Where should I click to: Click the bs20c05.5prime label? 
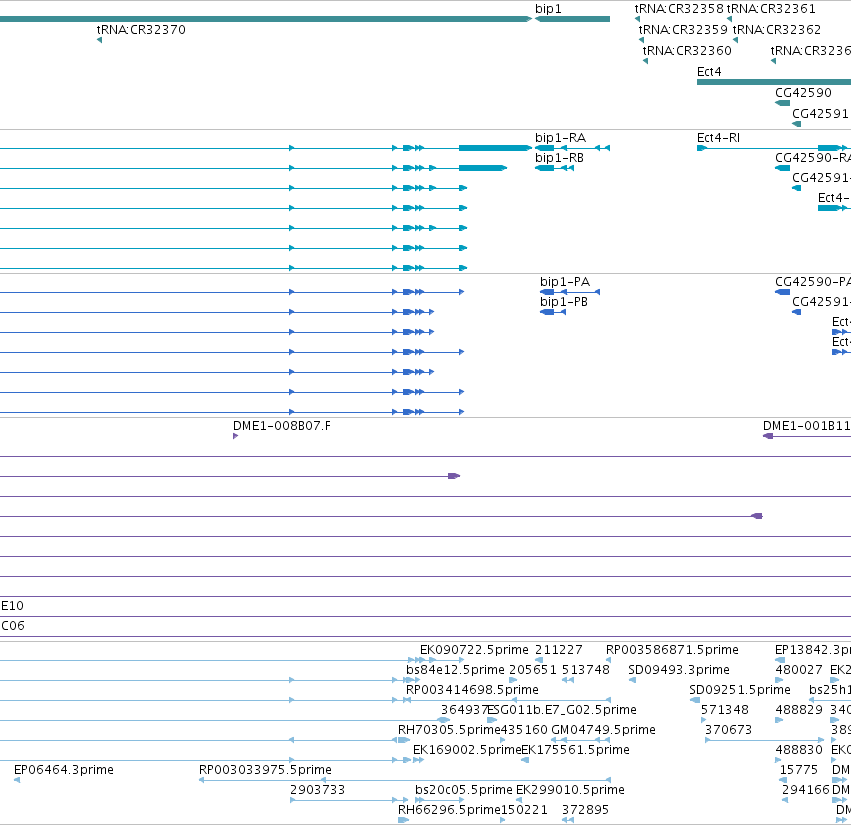click(x=463, y=790)
